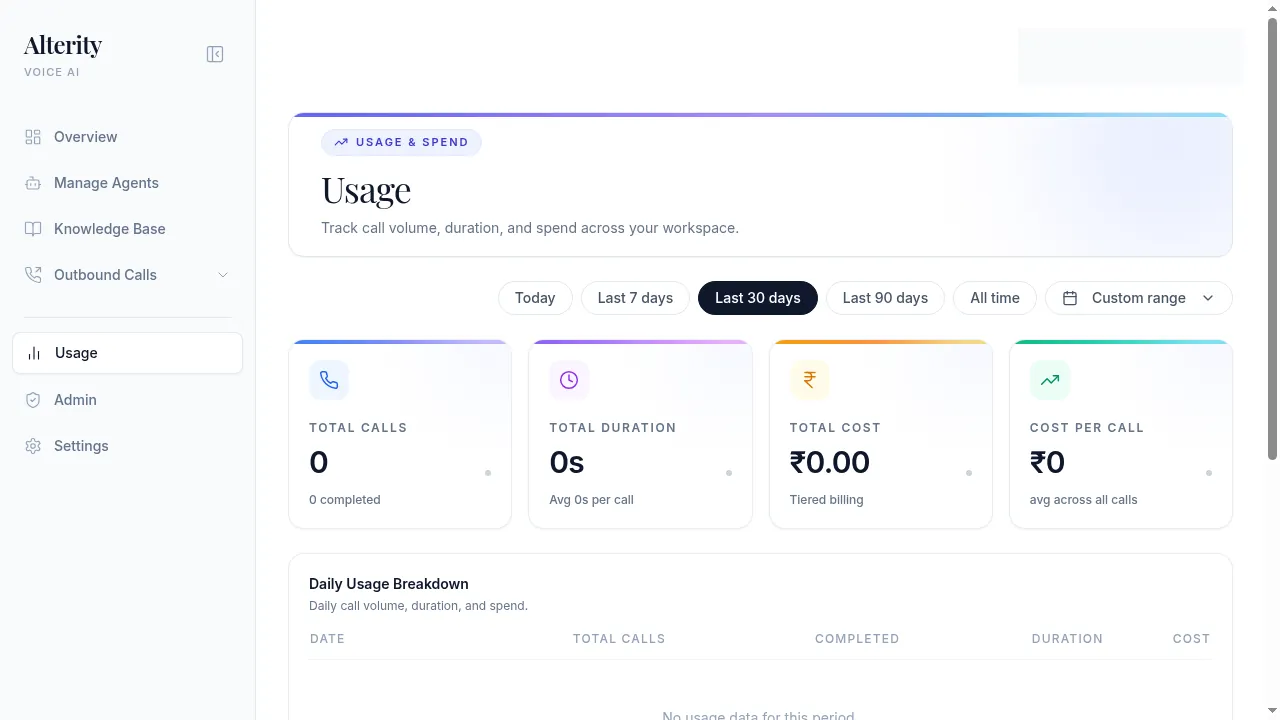Show All time usage

pos(995,298)
